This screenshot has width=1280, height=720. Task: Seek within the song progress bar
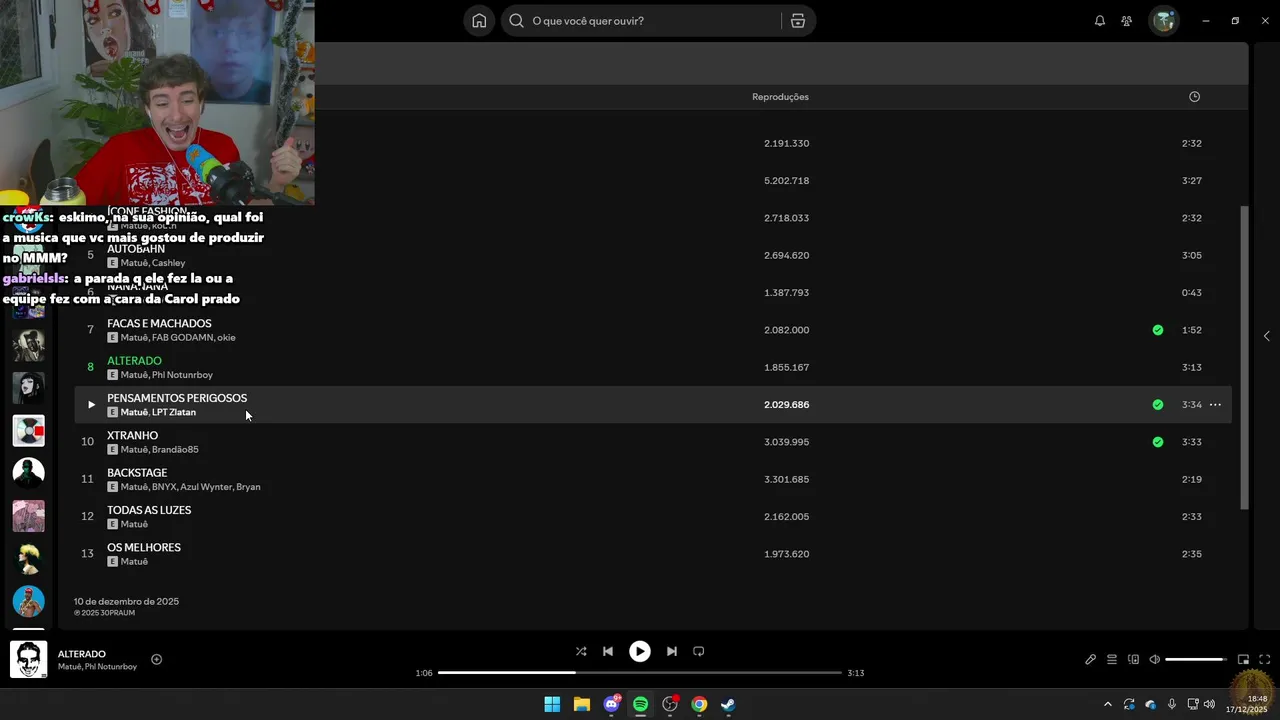(640, 673)
